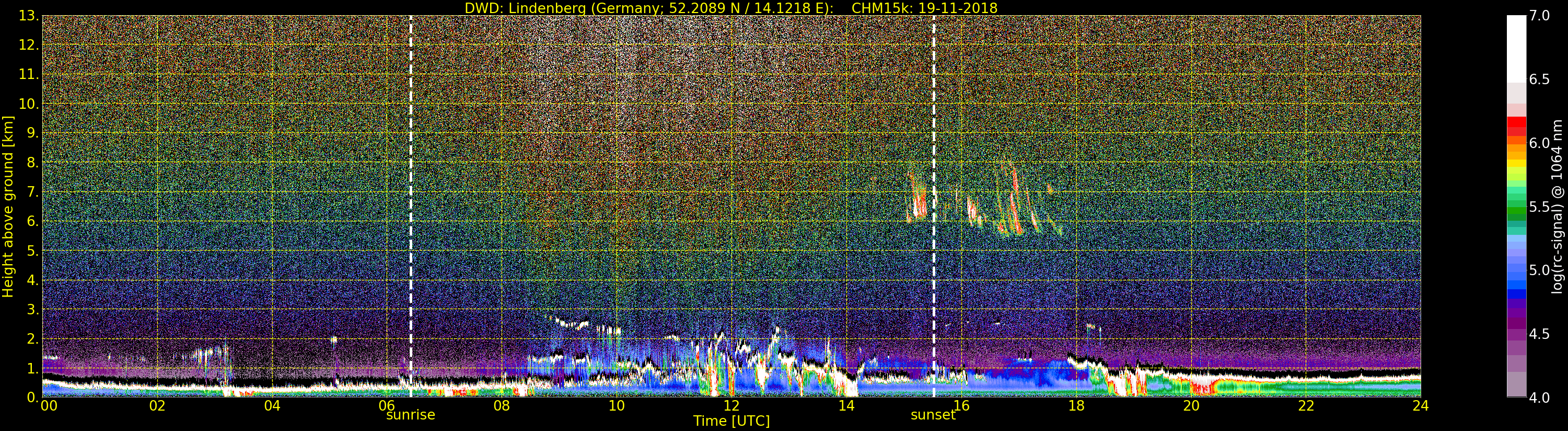
Task: Click colorbar tick value '5.5'
Action: point(1539,207)
